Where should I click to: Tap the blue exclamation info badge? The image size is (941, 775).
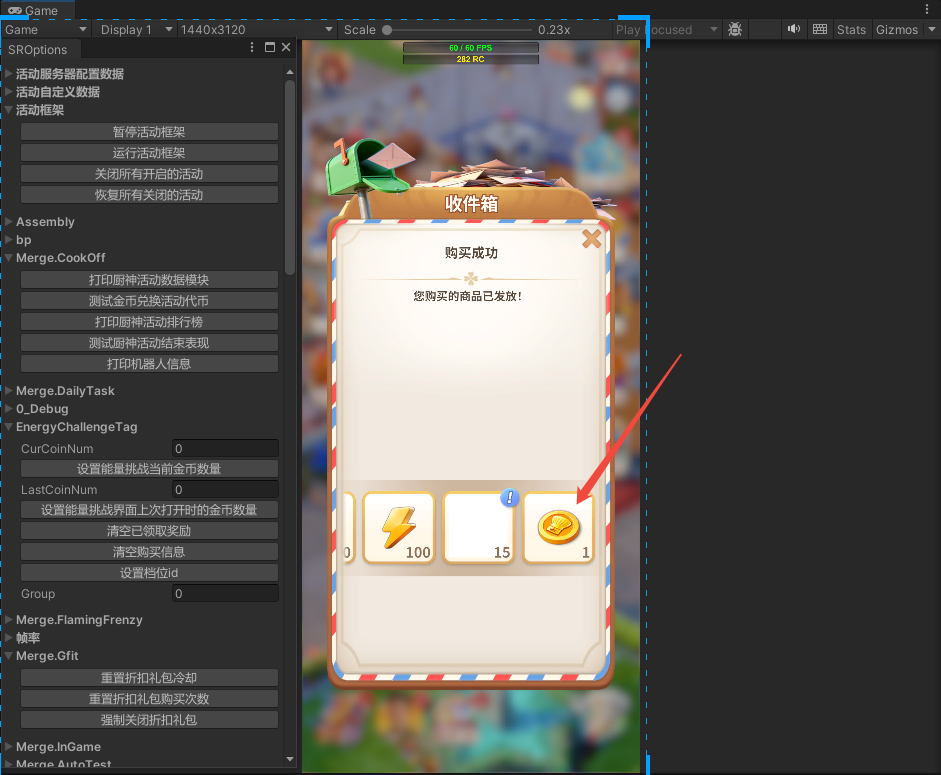pyautogui.click(x=510, y=497)
